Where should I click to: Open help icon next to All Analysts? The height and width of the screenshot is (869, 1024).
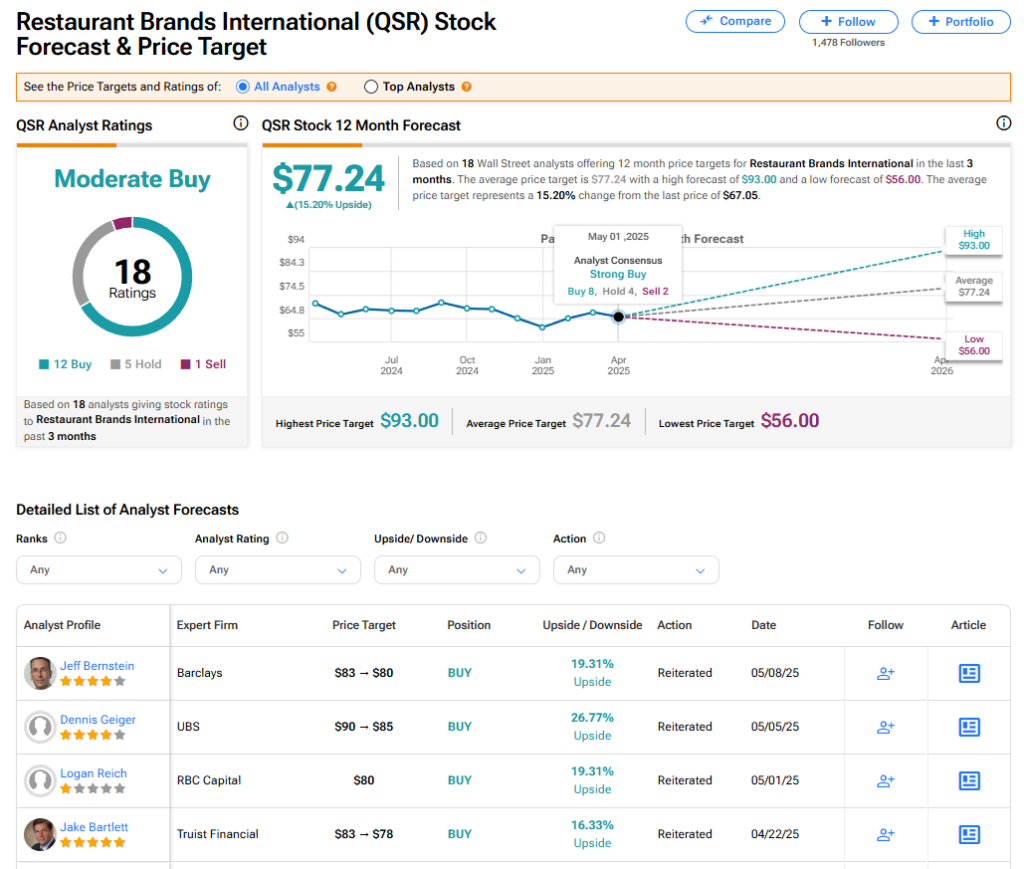click(332, 87)
